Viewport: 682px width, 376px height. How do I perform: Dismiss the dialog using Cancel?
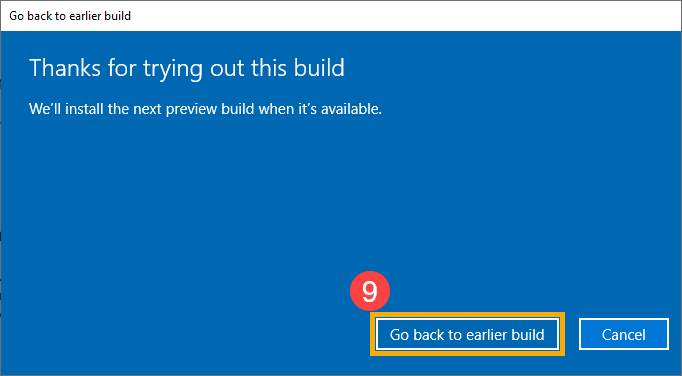click(624, 334)
